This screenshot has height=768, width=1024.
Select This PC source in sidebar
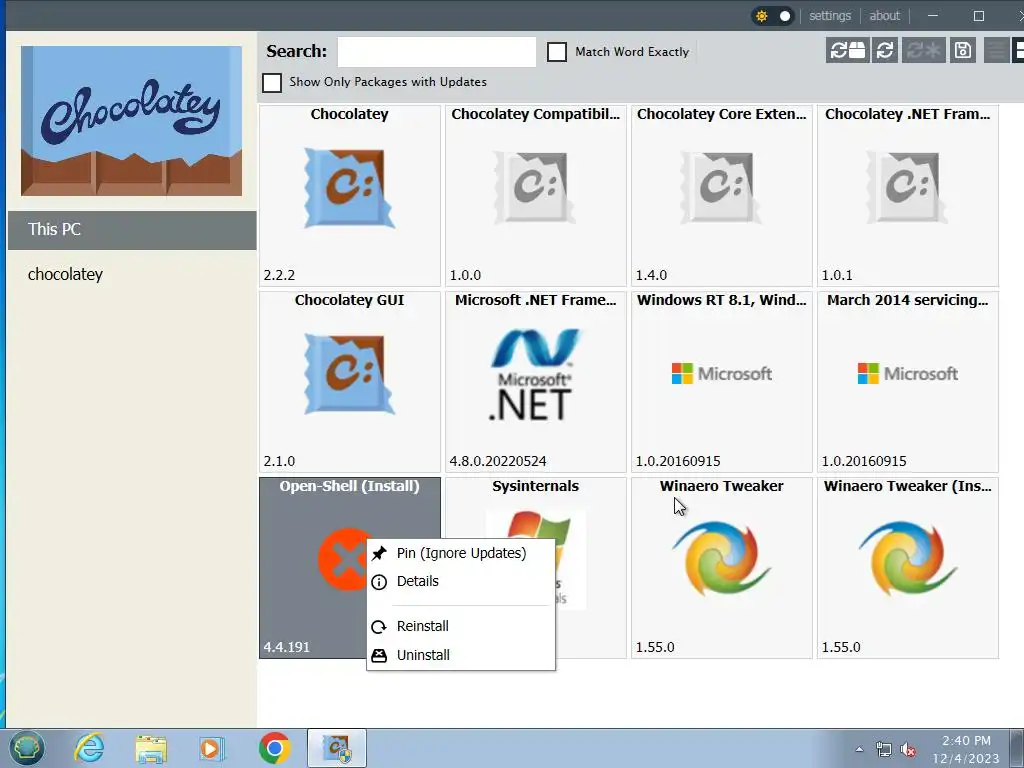[132, 230]
